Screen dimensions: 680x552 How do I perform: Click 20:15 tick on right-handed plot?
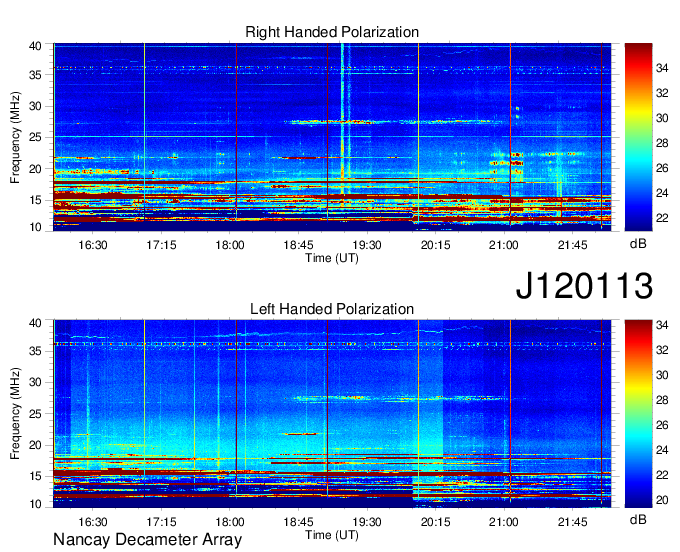(435, 245)
